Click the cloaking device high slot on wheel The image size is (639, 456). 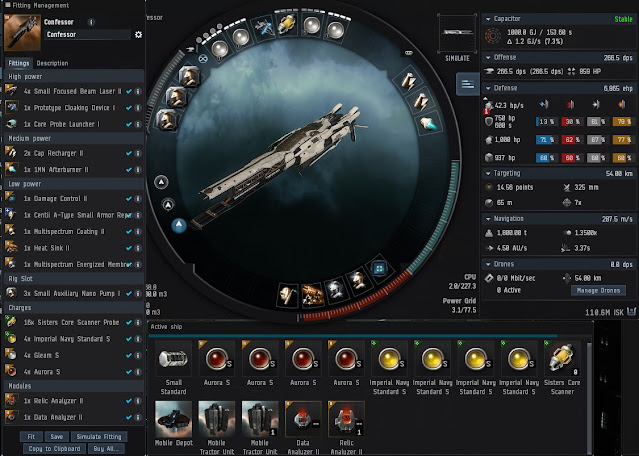pos(263,28)
